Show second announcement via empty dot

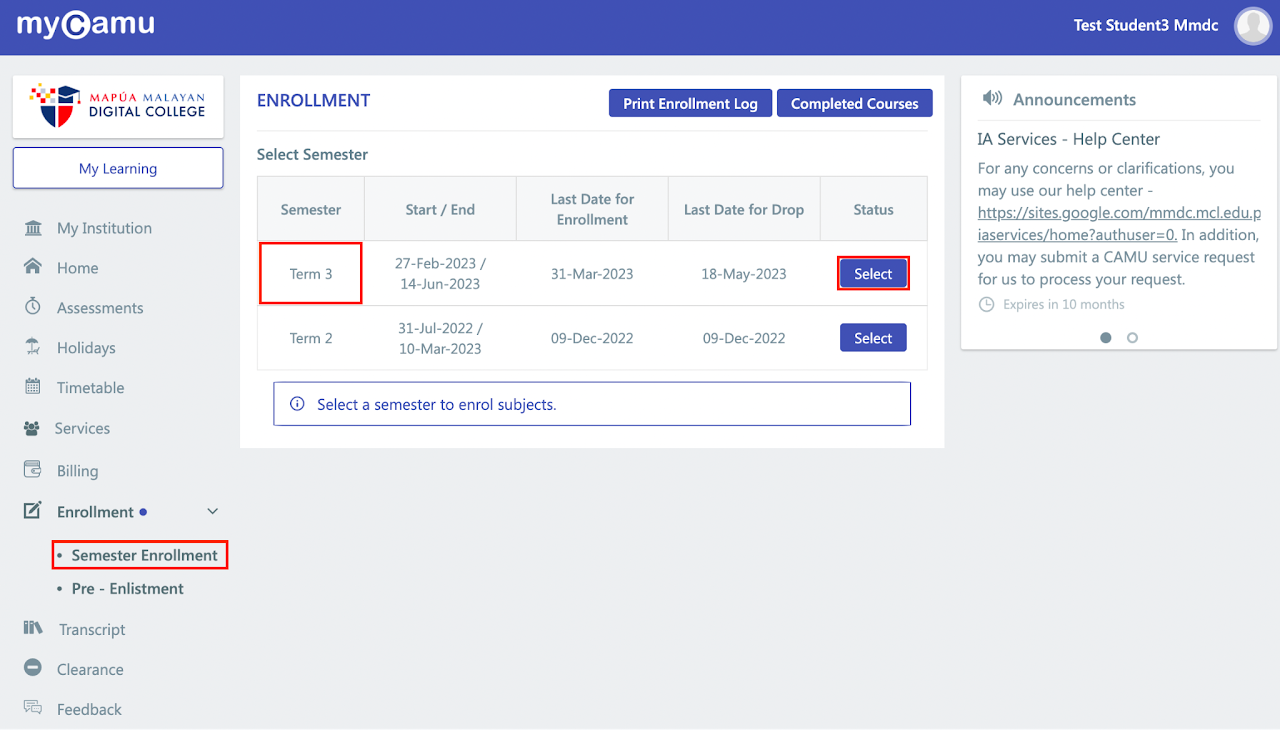[x=1132, y=338]
